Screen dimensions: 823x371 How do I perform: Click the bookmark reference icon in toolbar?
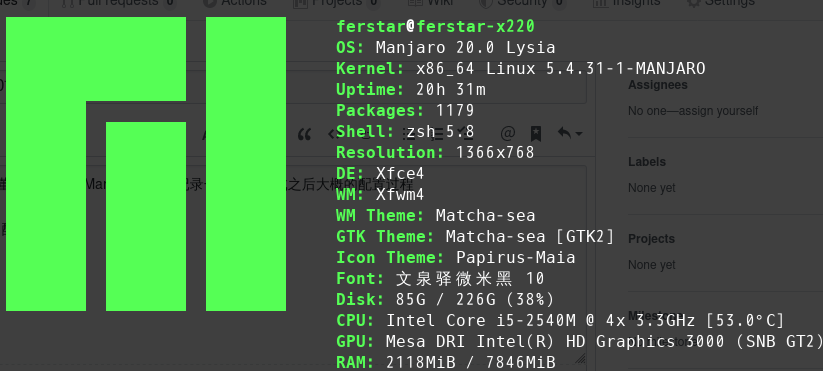(x=535, y=134)
